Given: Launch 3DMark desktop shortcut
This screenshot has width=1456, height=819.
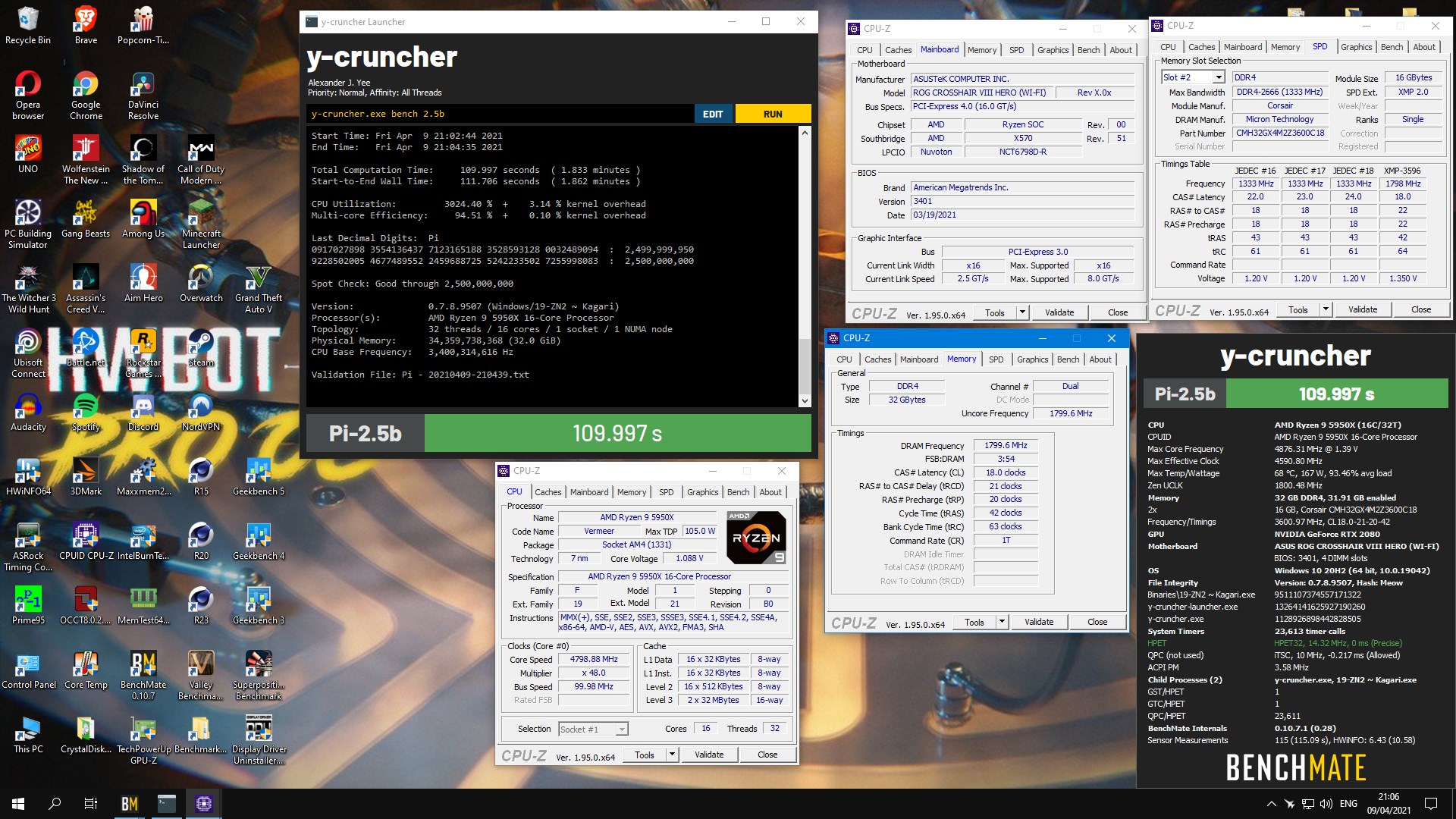Looking at the screenshot, I should (86, 476).
